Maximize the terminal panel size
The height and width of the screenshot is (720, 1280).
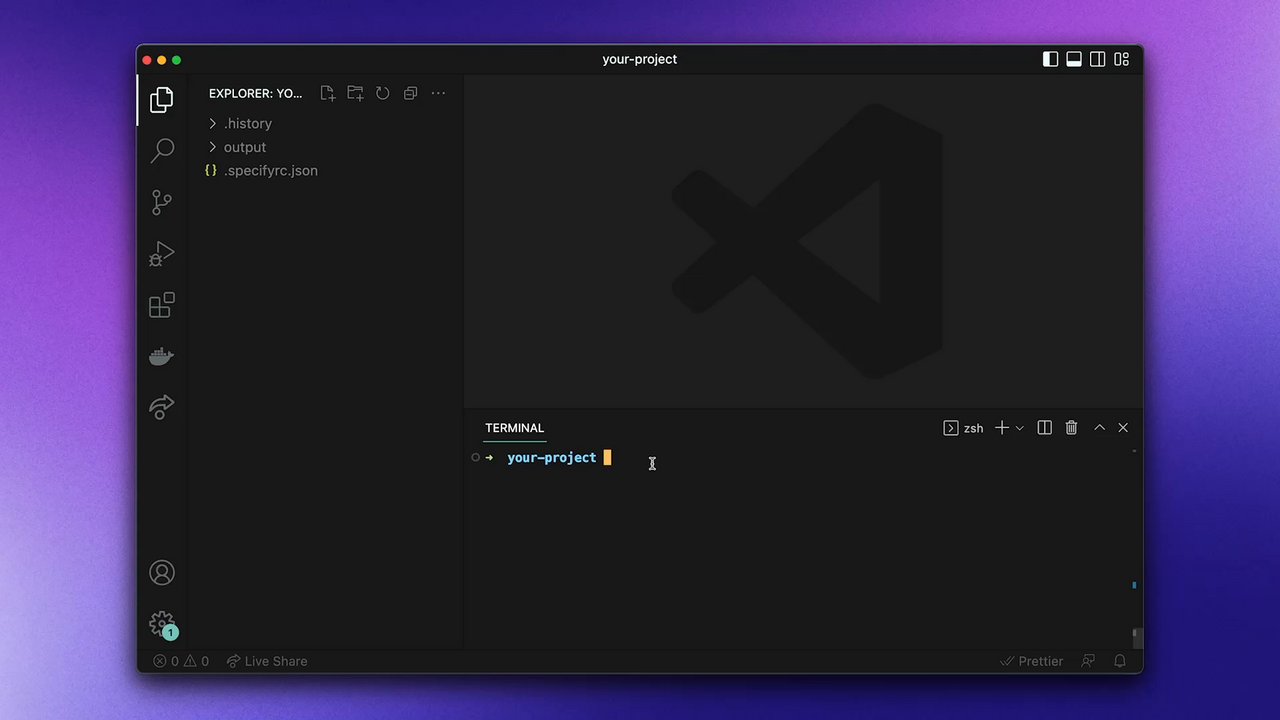coord(1099,428)
